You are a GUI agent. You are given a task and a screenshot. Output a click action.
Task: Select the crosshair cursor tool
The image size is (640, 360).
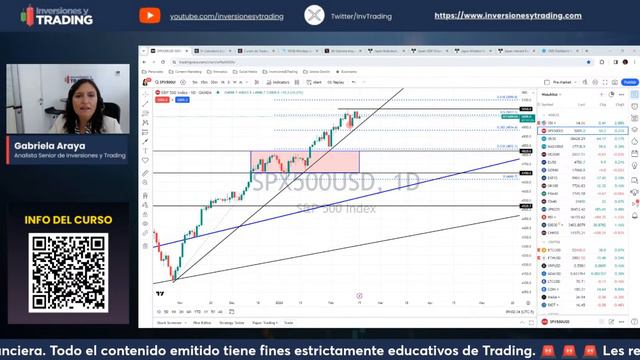click(x=145, y=94)
